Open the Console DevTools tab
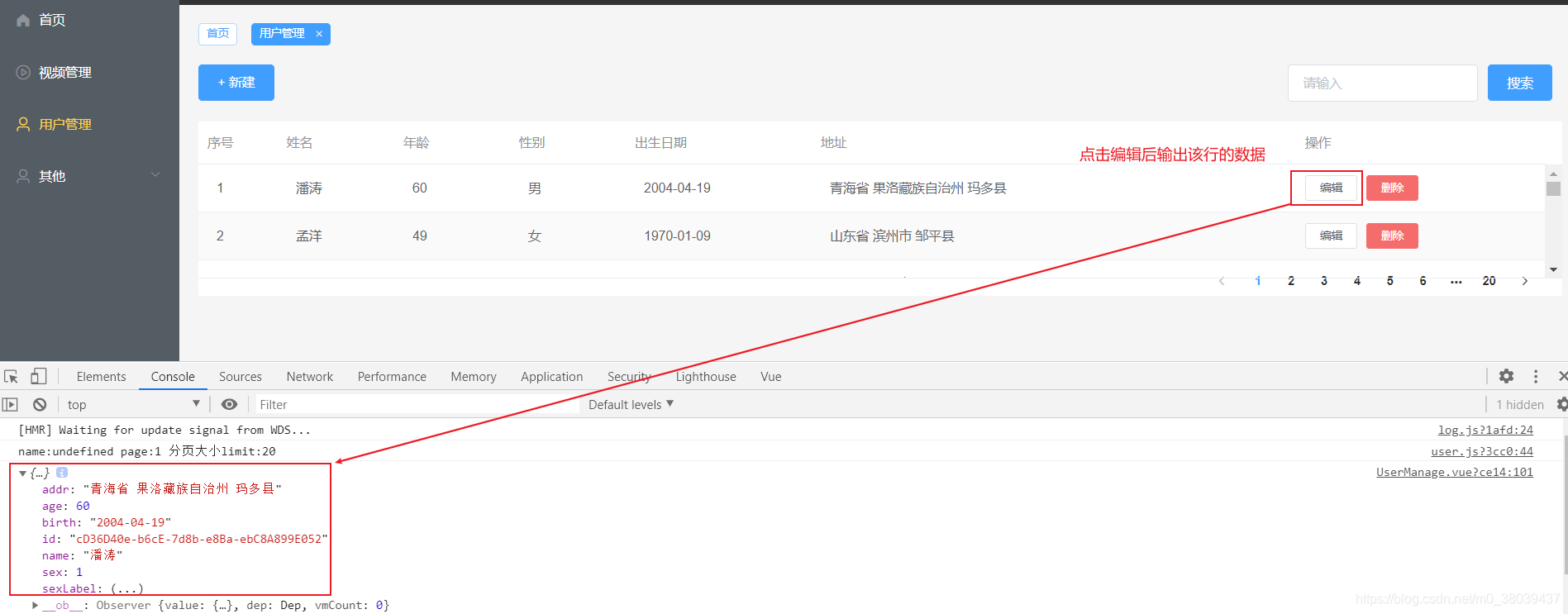Screen dimensions: 1568x614 coord(173,377)
